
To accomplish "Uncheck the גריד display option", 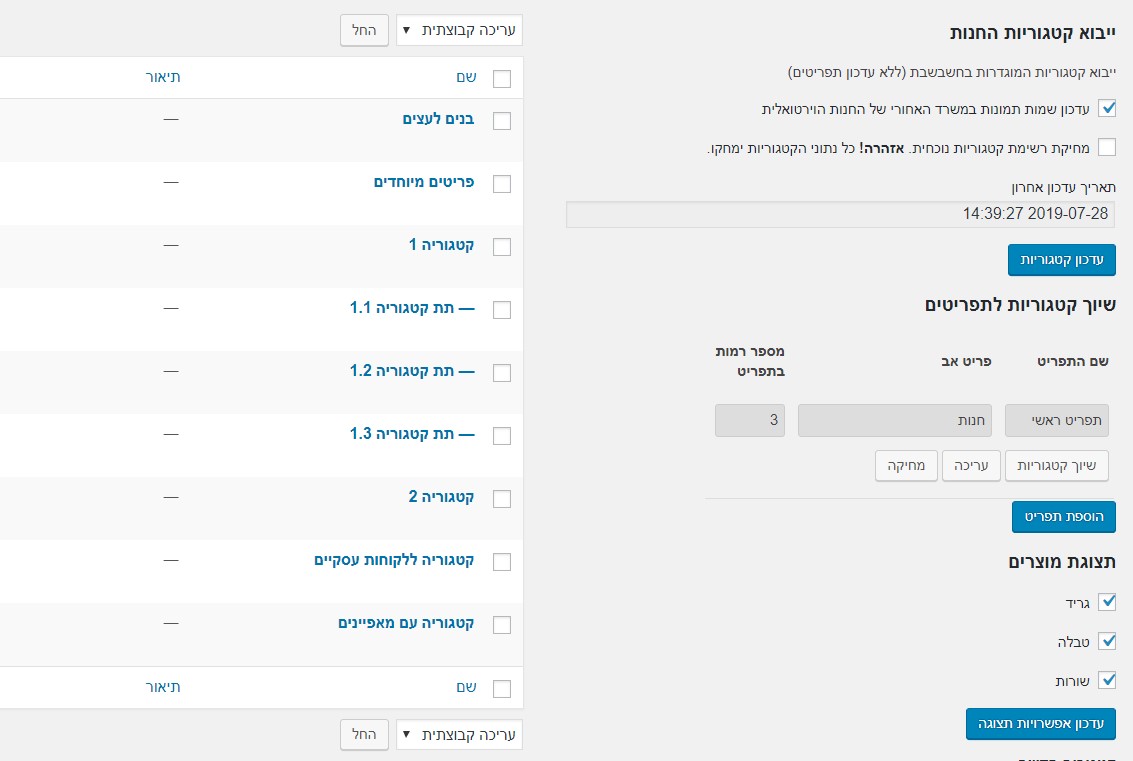I will click(x=1107, y=602).
